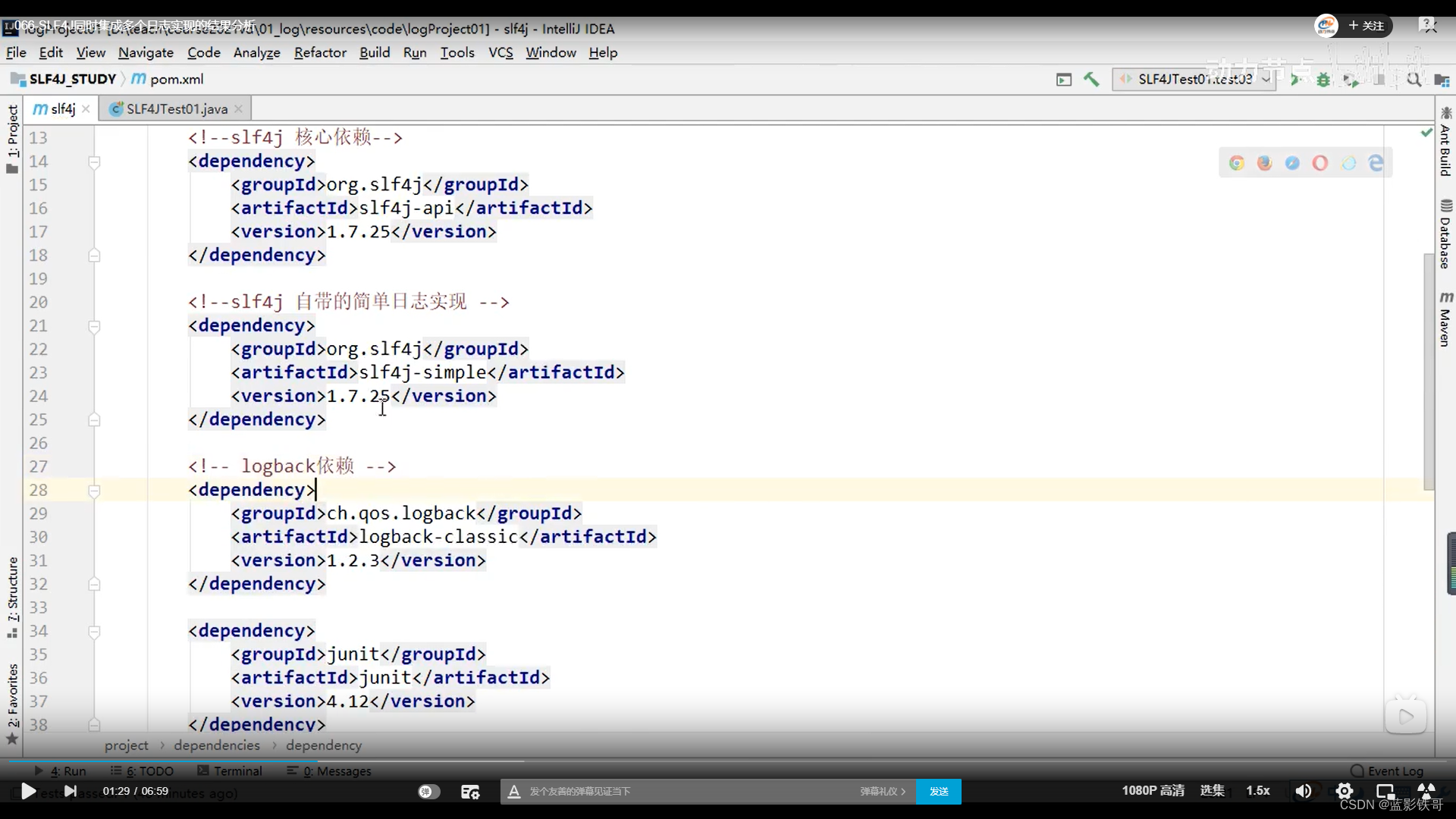Open the Navigate menu
This screenshot has height=819, width=1456.
[146, 52]
